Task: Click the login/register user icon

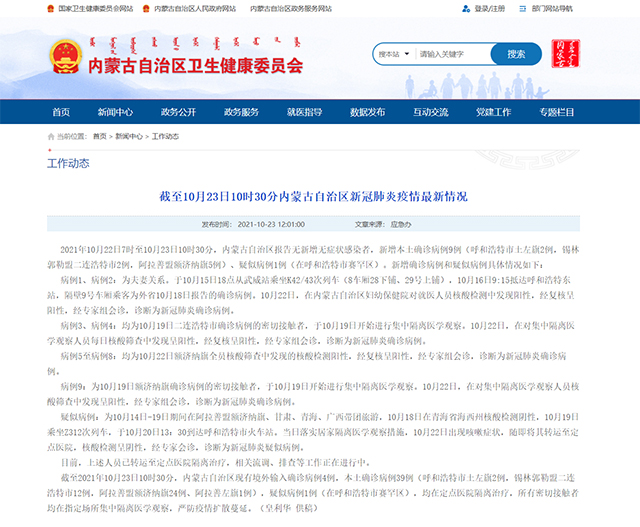Action: pyautogui.click(x=468, y=8)
